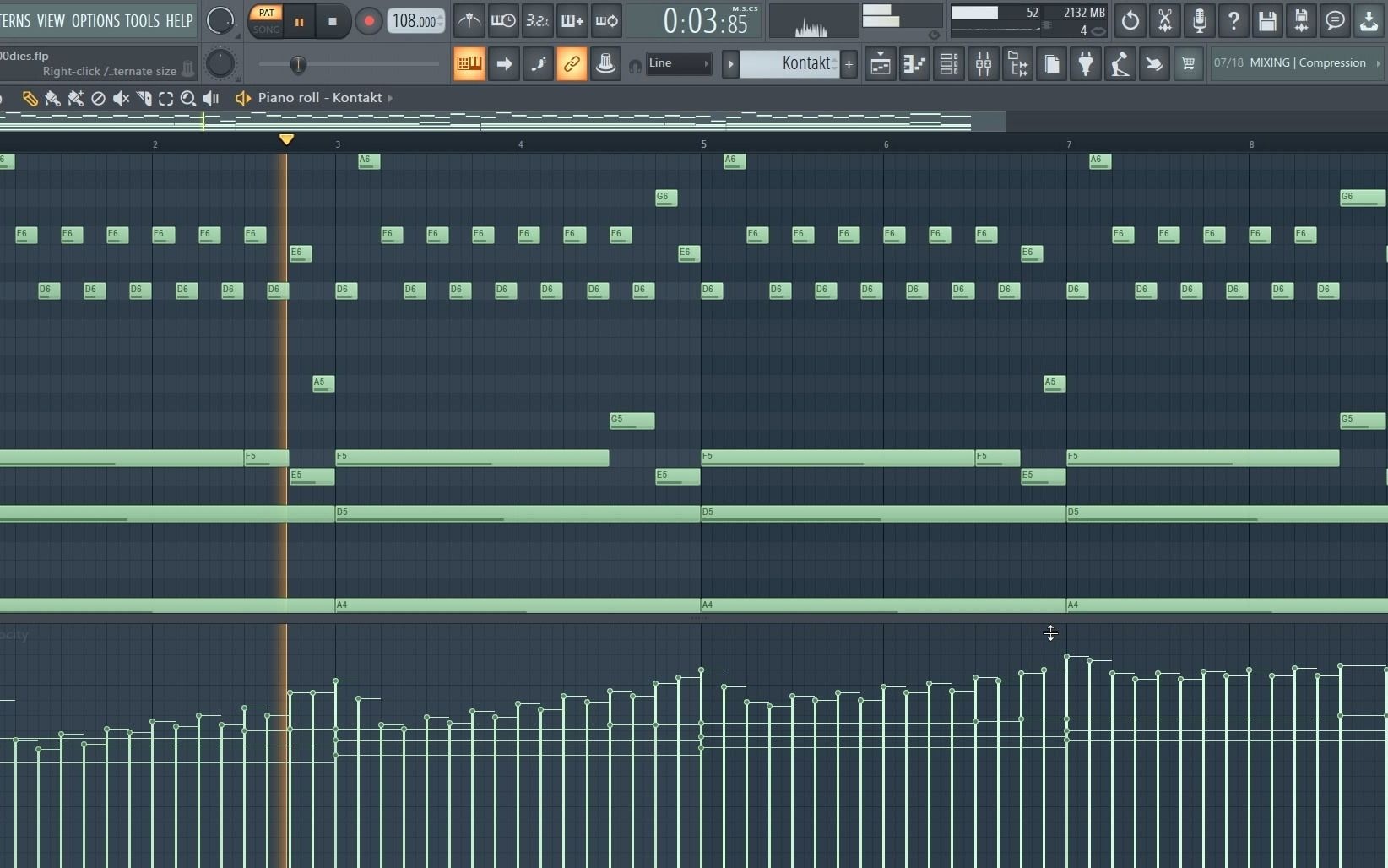Add a new pattern with plus button
This screenshot has width=1388, height=868.
pyautogui.click(x=849, y=63)
